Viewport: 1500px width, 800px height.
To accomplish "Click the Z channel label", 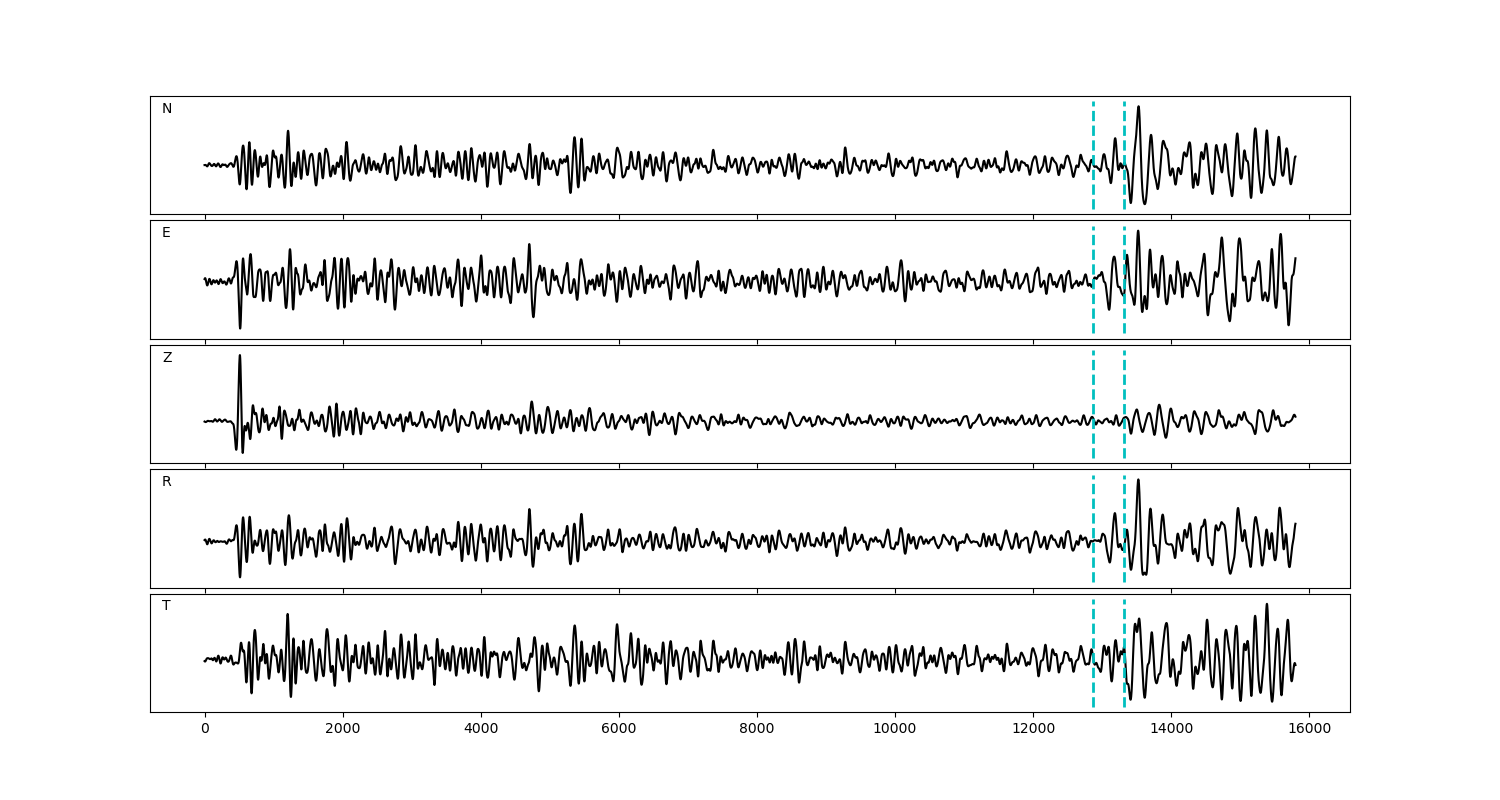I will pyautogui.click(x=167, y=358).
